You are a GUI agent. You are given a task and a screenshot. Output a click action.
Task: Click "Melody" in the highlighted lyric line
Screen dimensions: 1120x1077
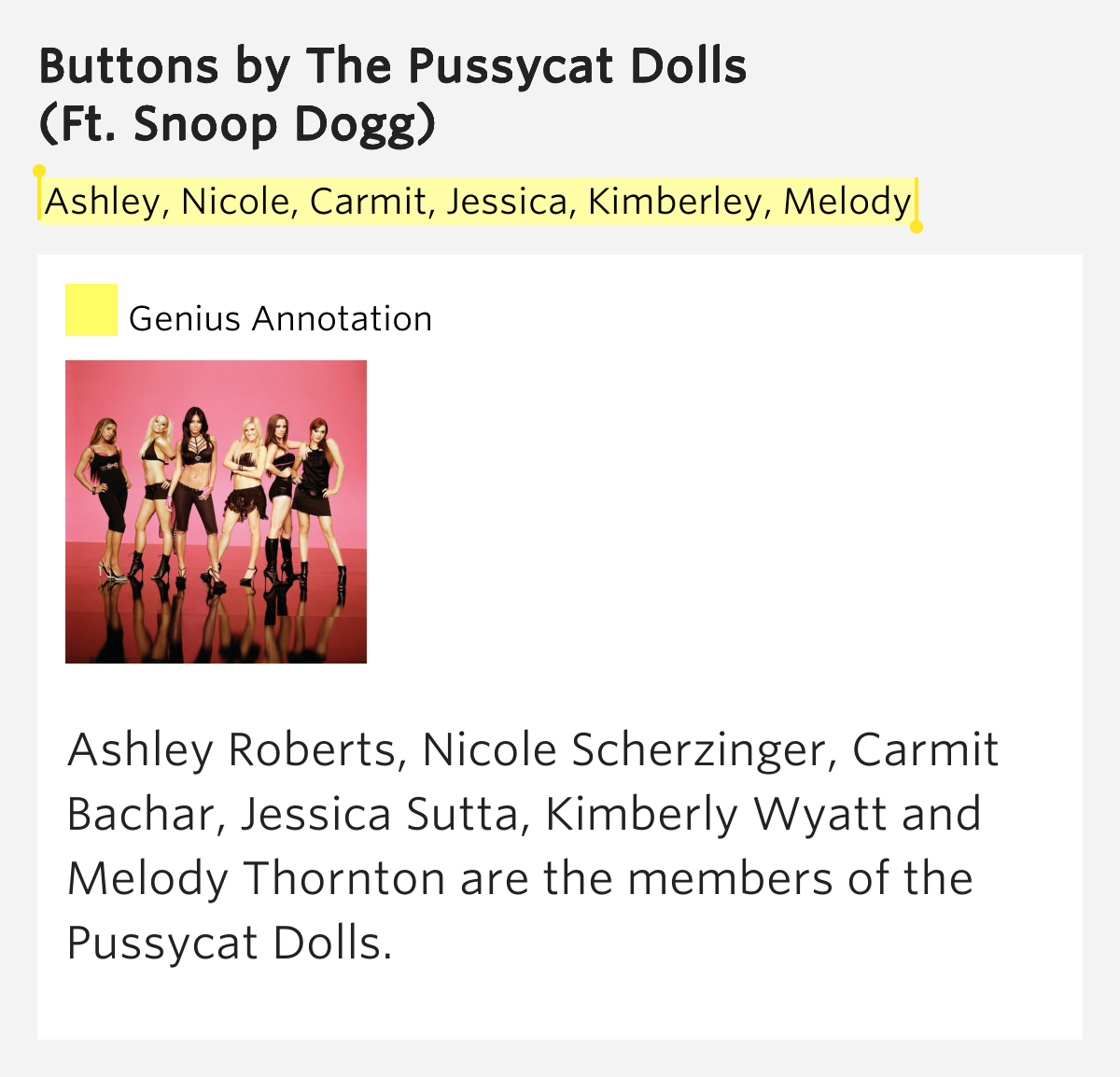pyautogui.click(x=847, y=202)
